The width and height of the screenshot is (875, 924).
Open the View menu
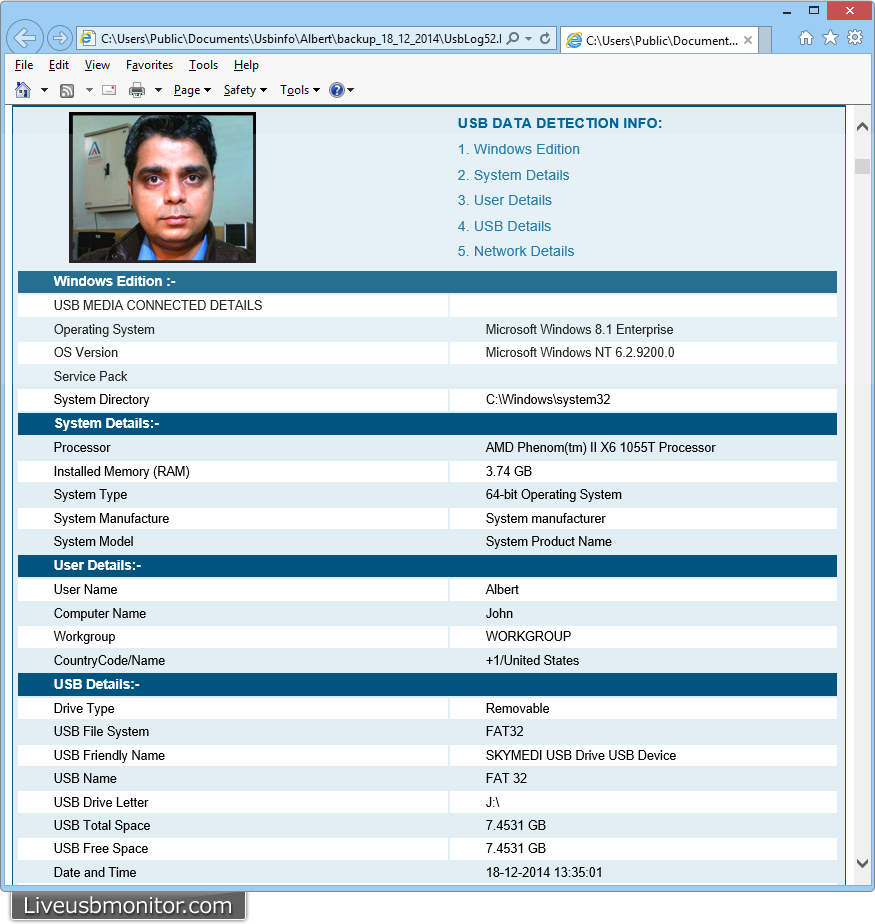tap(97, 65)
